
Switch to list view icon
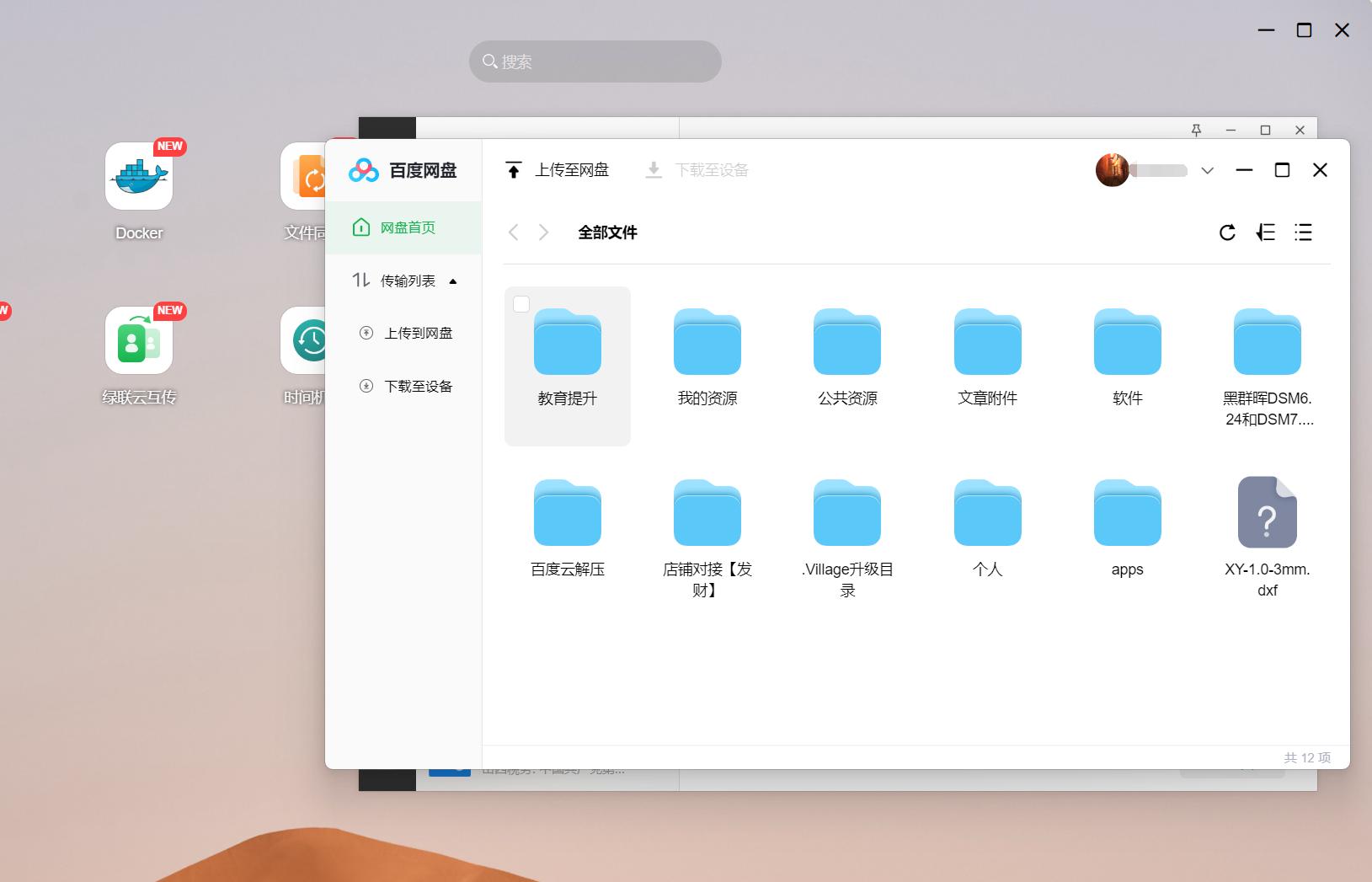(1304, 233)
